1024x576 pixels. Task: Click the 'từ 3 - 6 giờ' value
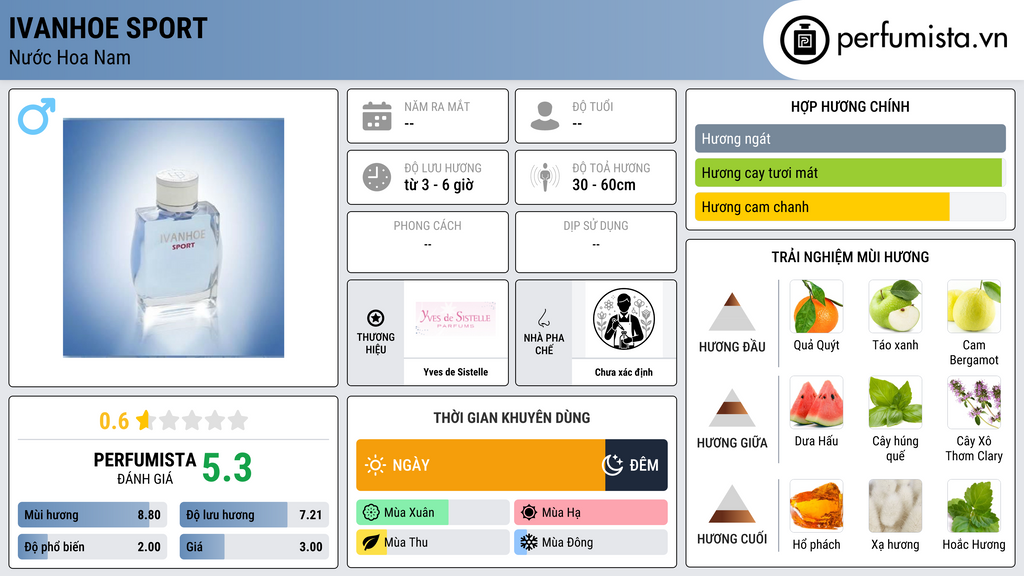click(439, 185)
